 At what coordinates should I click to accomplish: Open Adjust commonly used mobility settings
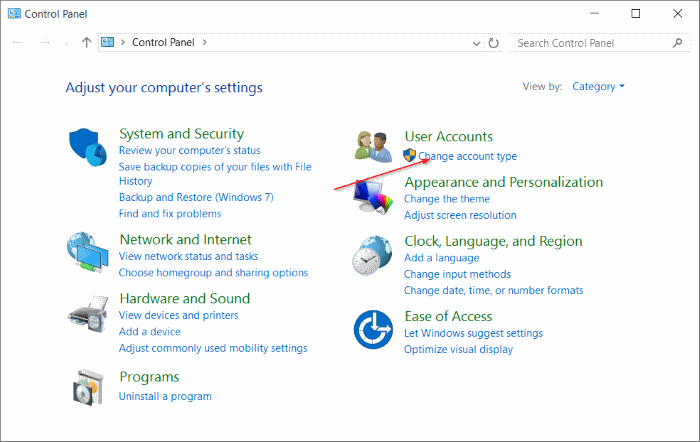point(213,348)
